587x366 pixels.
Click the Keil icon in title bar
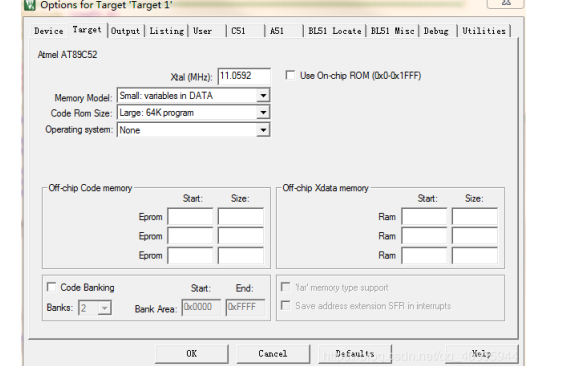pos(30,5)
